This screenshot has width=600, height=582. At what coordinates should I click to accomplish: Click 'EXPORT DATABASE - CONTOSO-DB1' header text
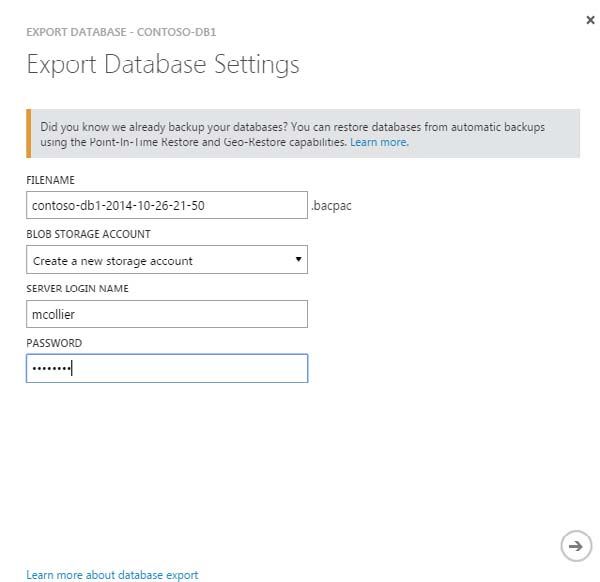(121, 32)
